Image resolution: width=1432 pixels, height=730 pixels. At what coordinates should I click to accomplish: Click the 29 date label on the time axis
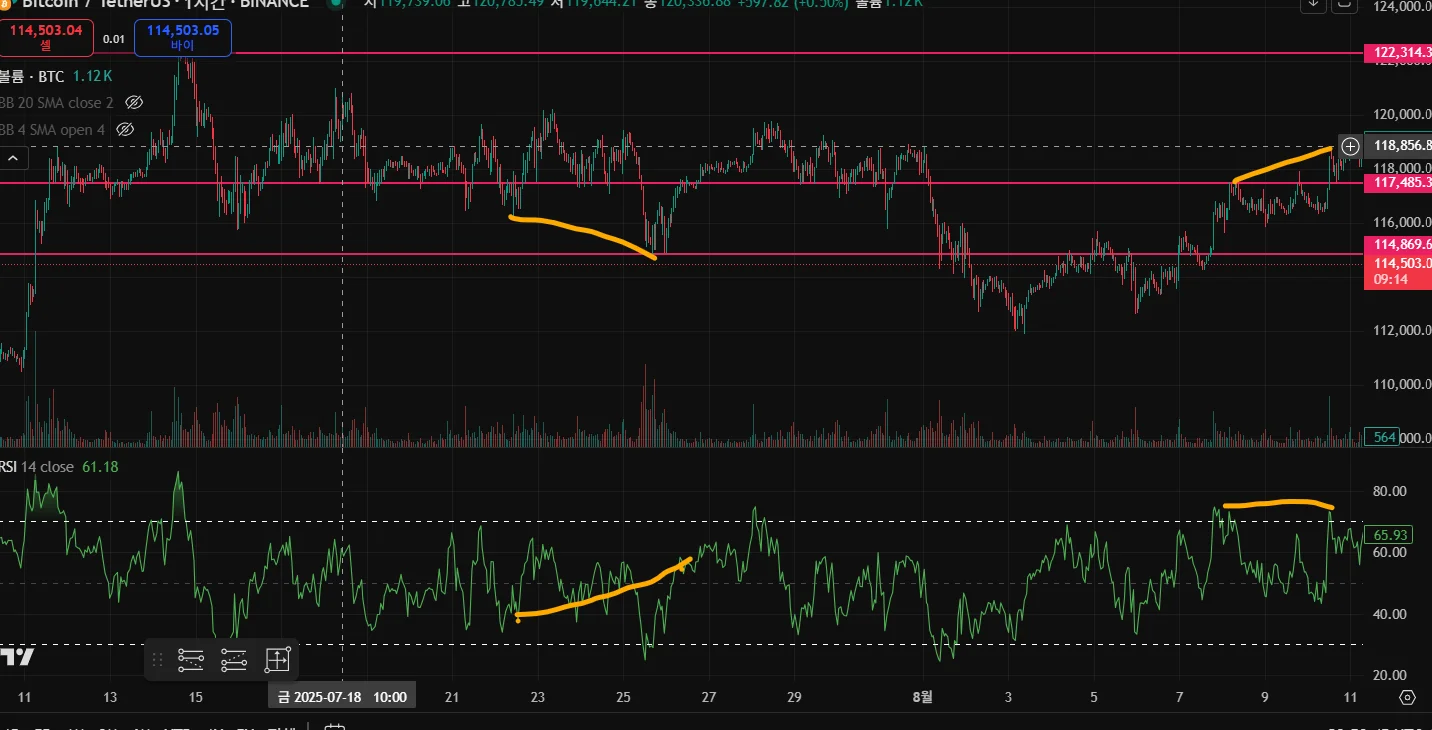pos(794,697)
